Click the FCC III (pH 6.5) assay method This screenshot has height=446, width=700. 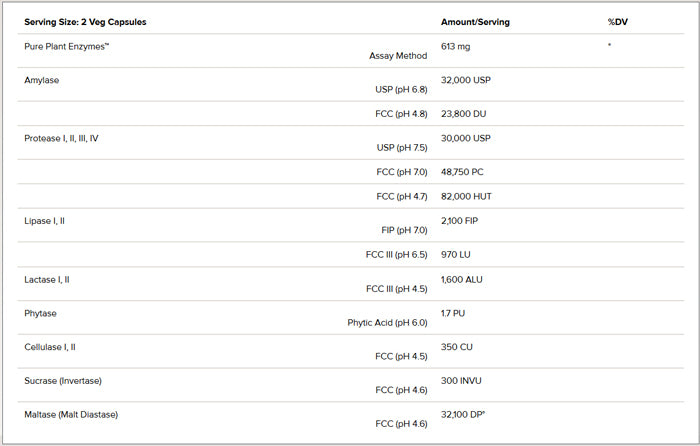396,254
